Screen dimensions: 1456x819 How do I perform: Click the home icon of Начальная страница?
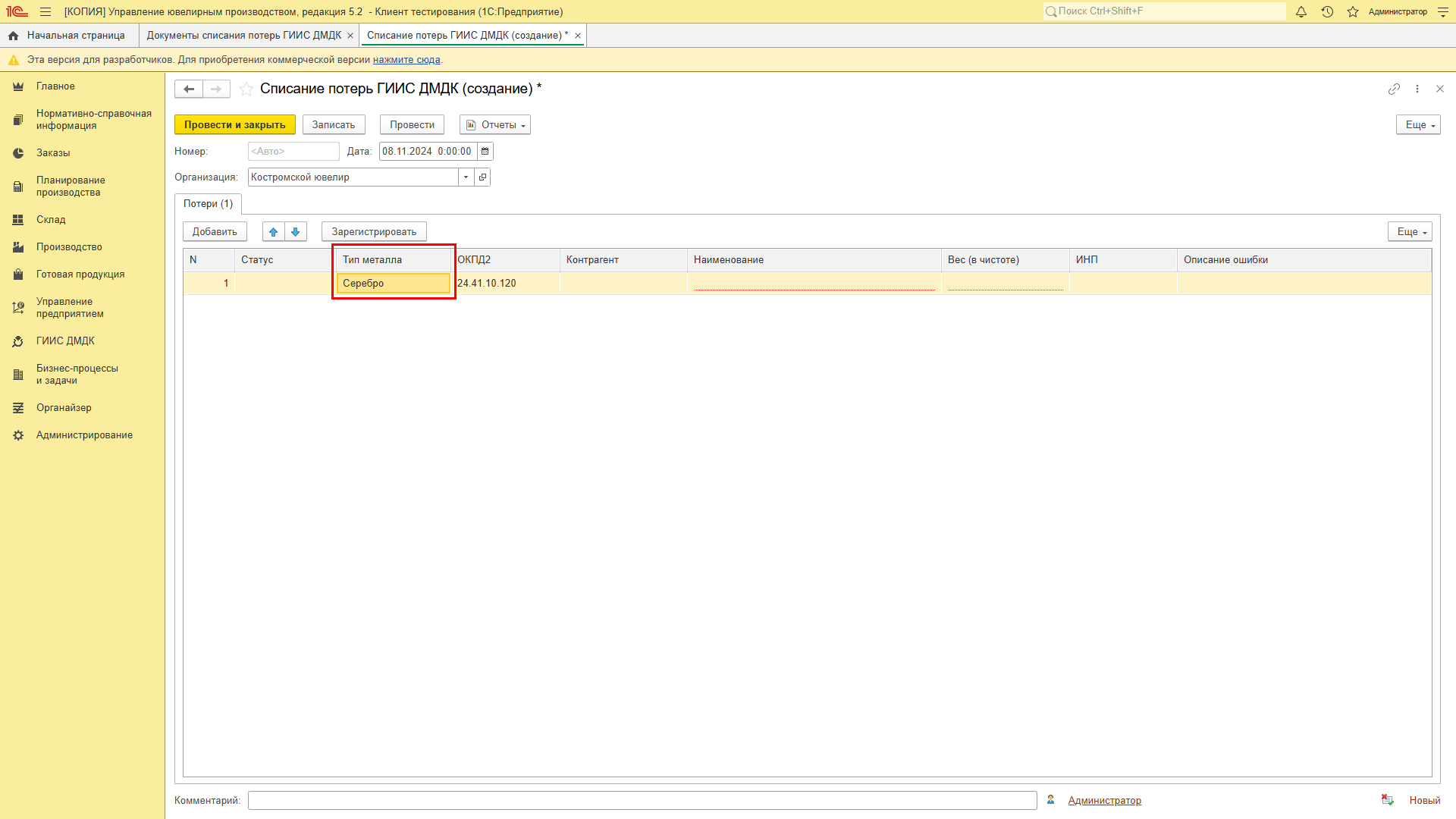(x=13, y=36)
